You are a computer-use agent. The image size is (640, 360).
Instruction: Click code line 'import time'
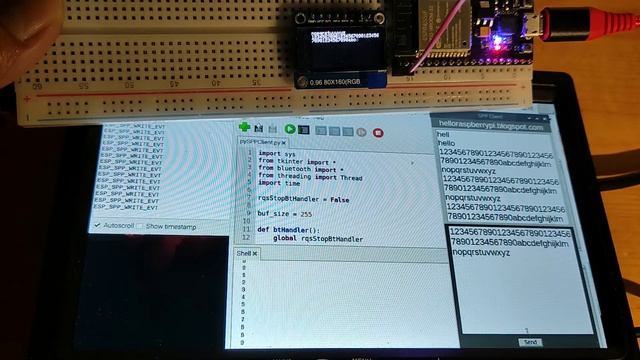279,183
